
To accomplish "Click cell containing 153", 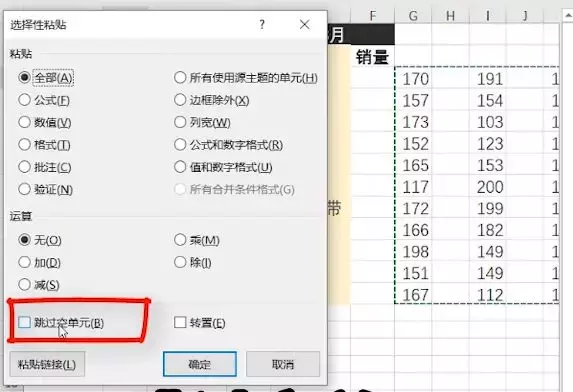I will [x=487, y=165].
